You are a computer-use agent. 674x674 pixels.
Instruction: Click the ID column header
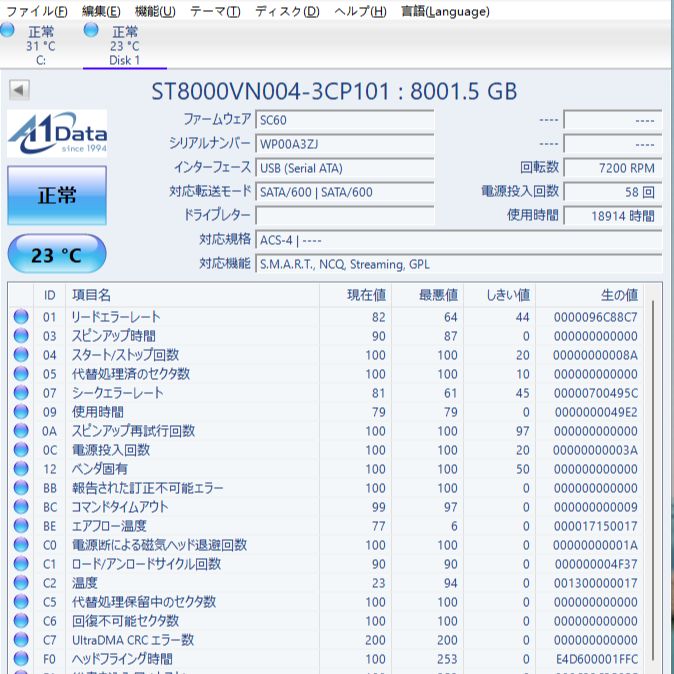pyautogui.click(x=49, y=295)
